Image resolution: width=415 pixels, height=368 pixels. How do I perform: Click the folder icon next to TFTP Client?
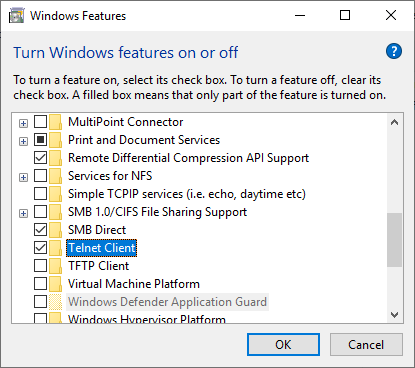click(x=55, y=266)
